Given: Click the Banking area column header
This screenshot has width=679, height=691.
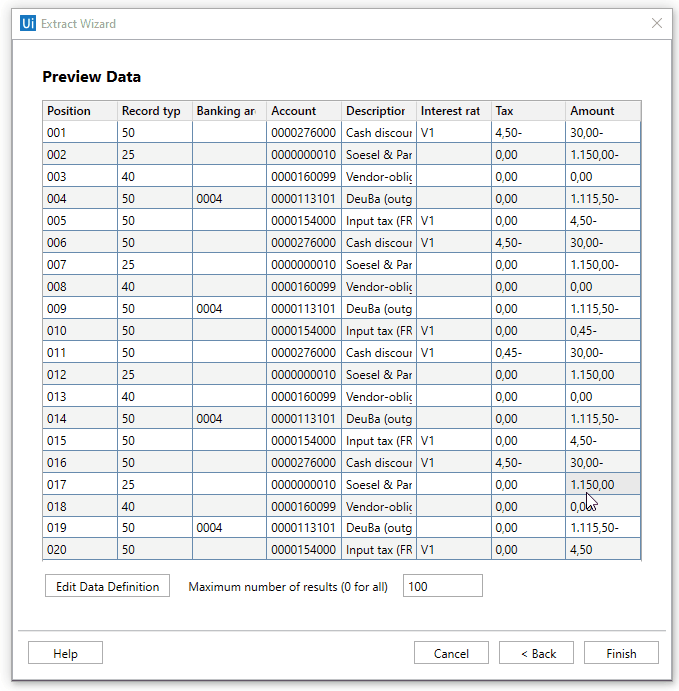Looking at the screenshot, I should [x=230, y=111].
